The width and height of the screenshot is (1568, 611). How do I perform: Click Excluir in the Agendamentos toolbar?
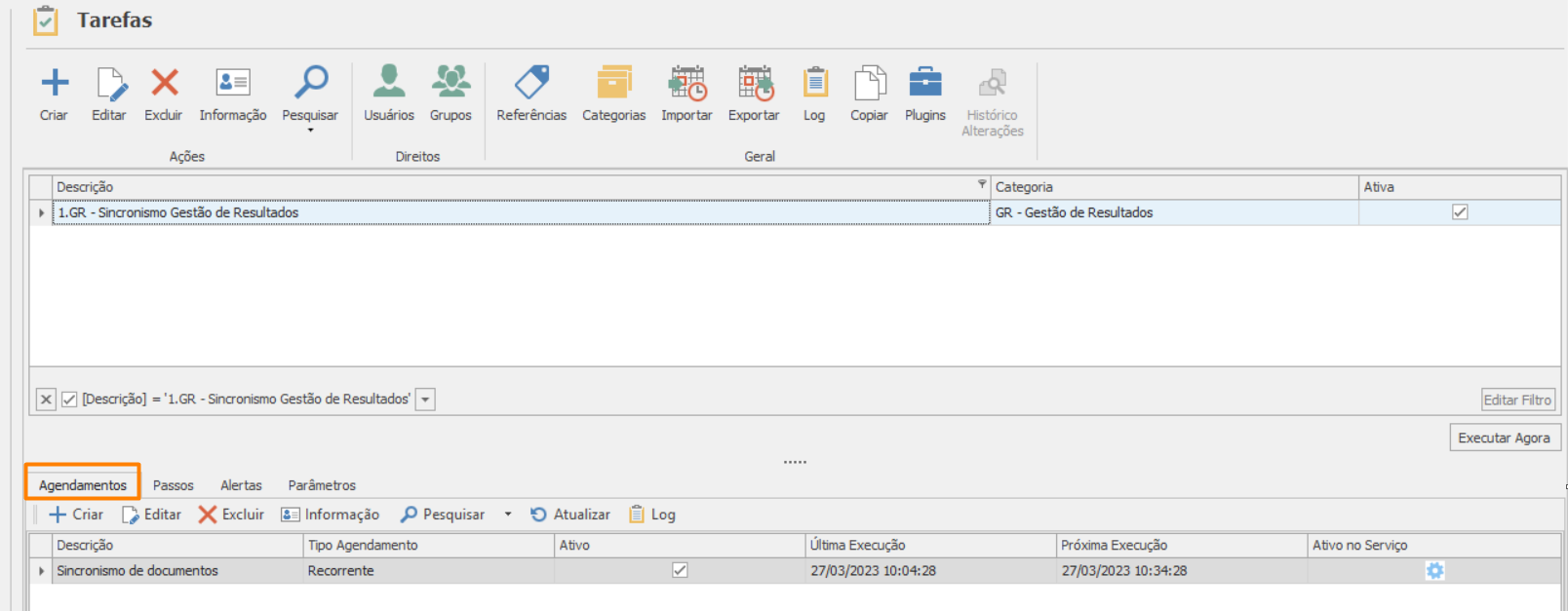pyautogui.click(x=231, y=515)
